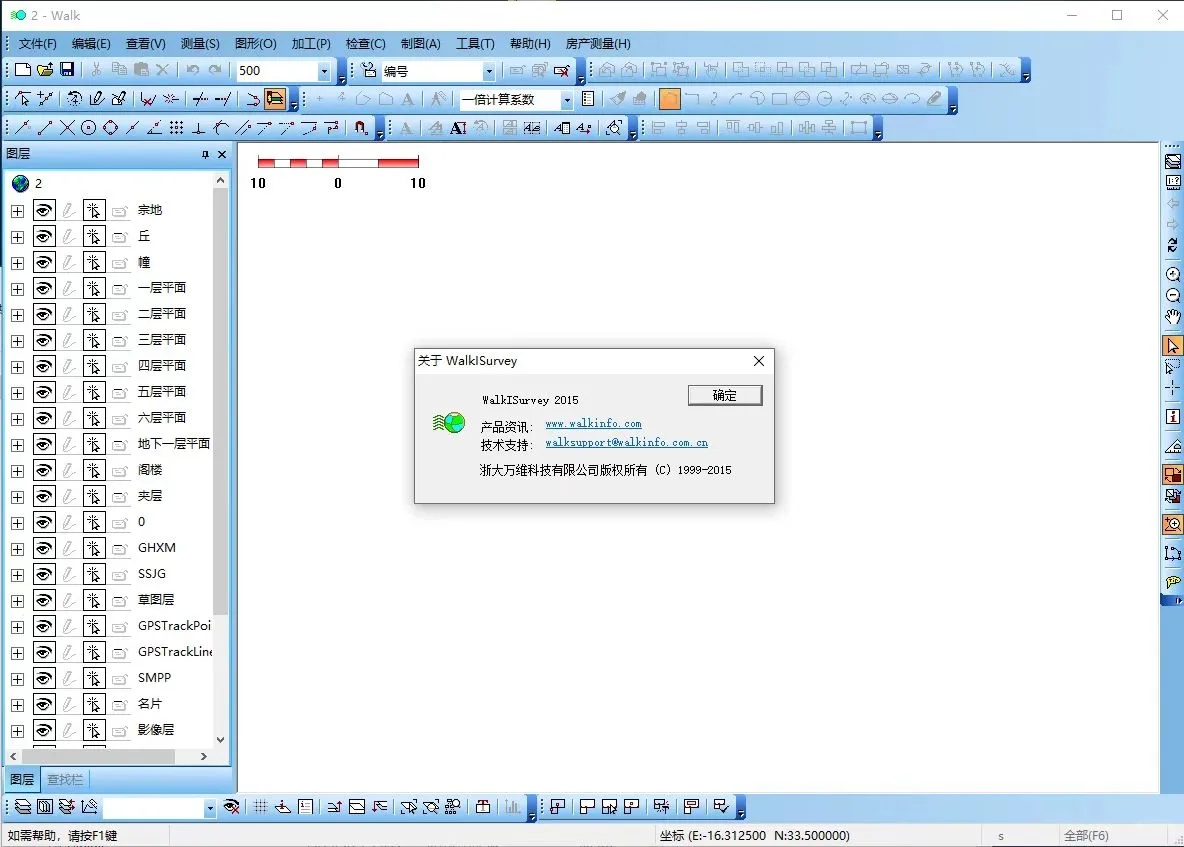Open the layers stack icon in bottom toolbar

(x=23, y=807)
